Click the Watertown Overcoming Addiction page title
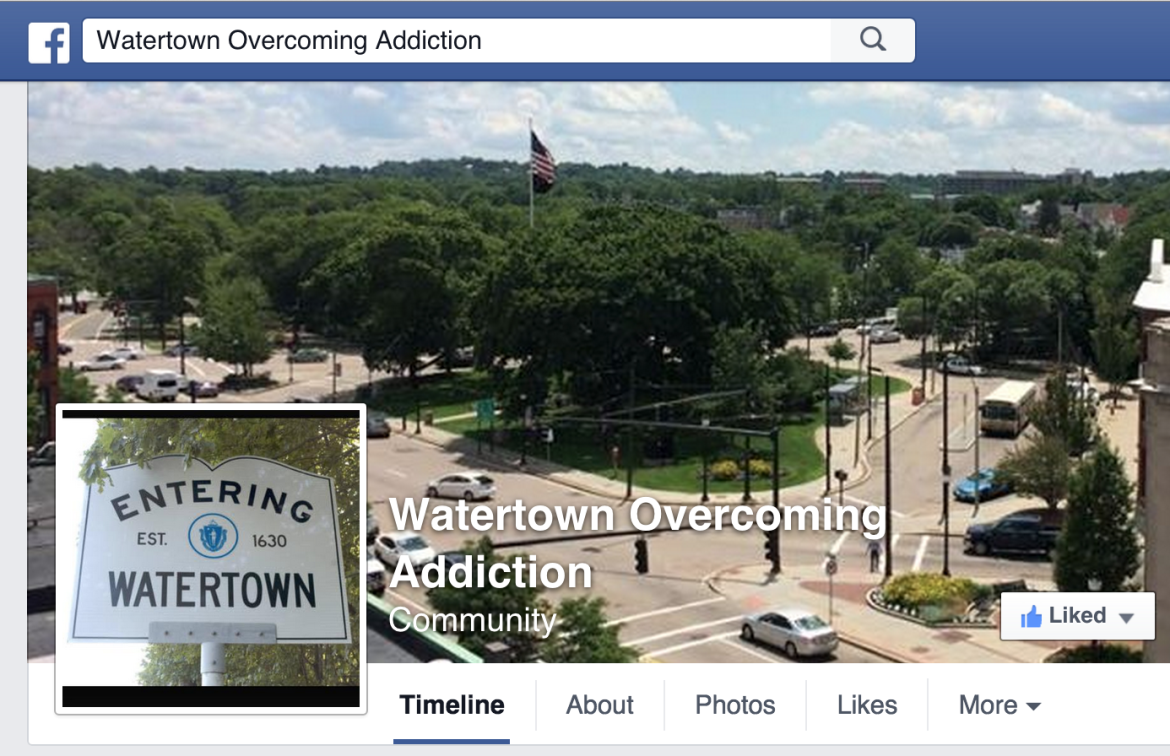This screenshot has height=756, width=1170. 638,543
